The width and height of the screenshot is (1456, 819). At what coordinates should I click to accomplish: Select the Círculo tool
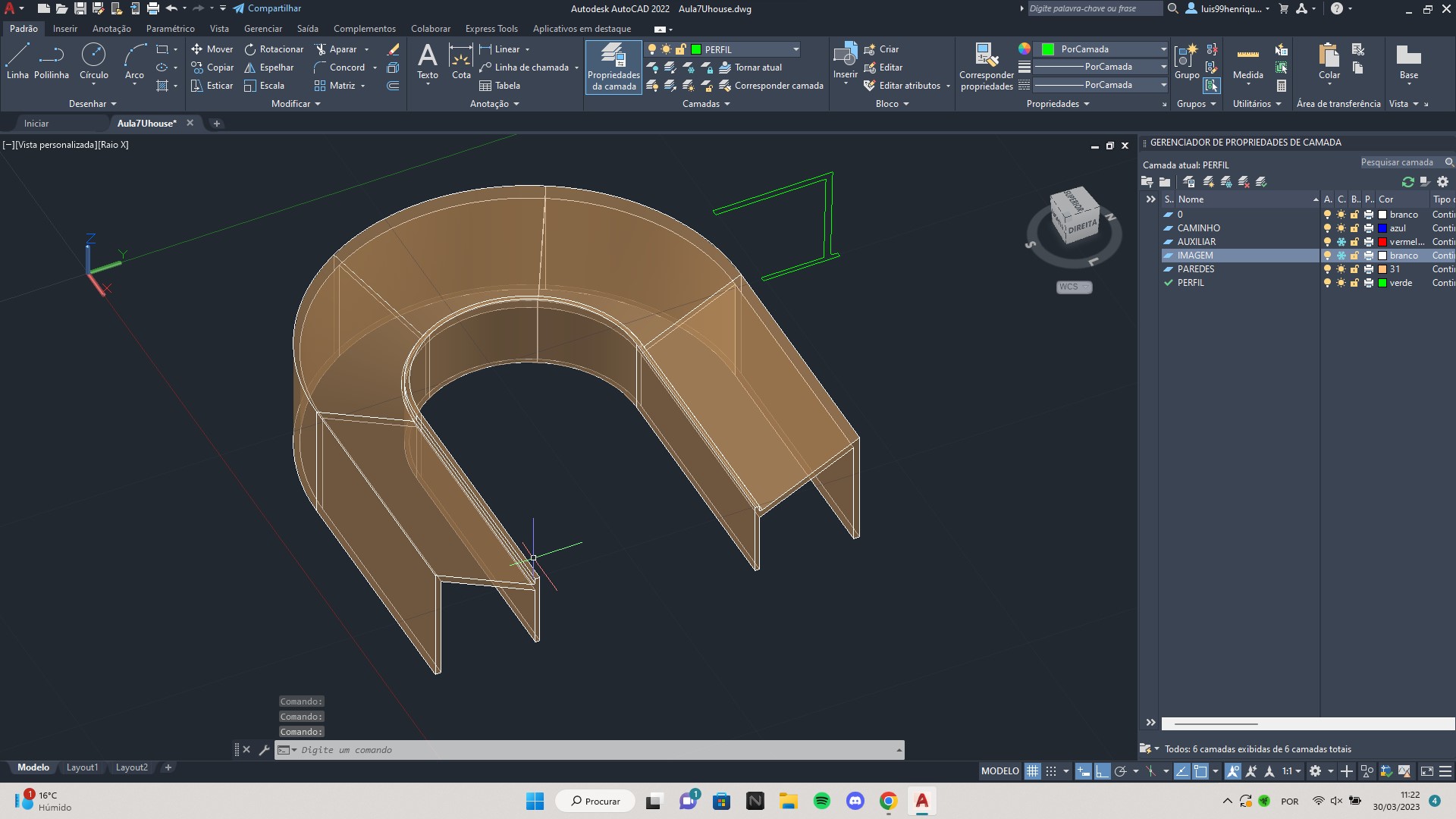click(x=94, y=61)
